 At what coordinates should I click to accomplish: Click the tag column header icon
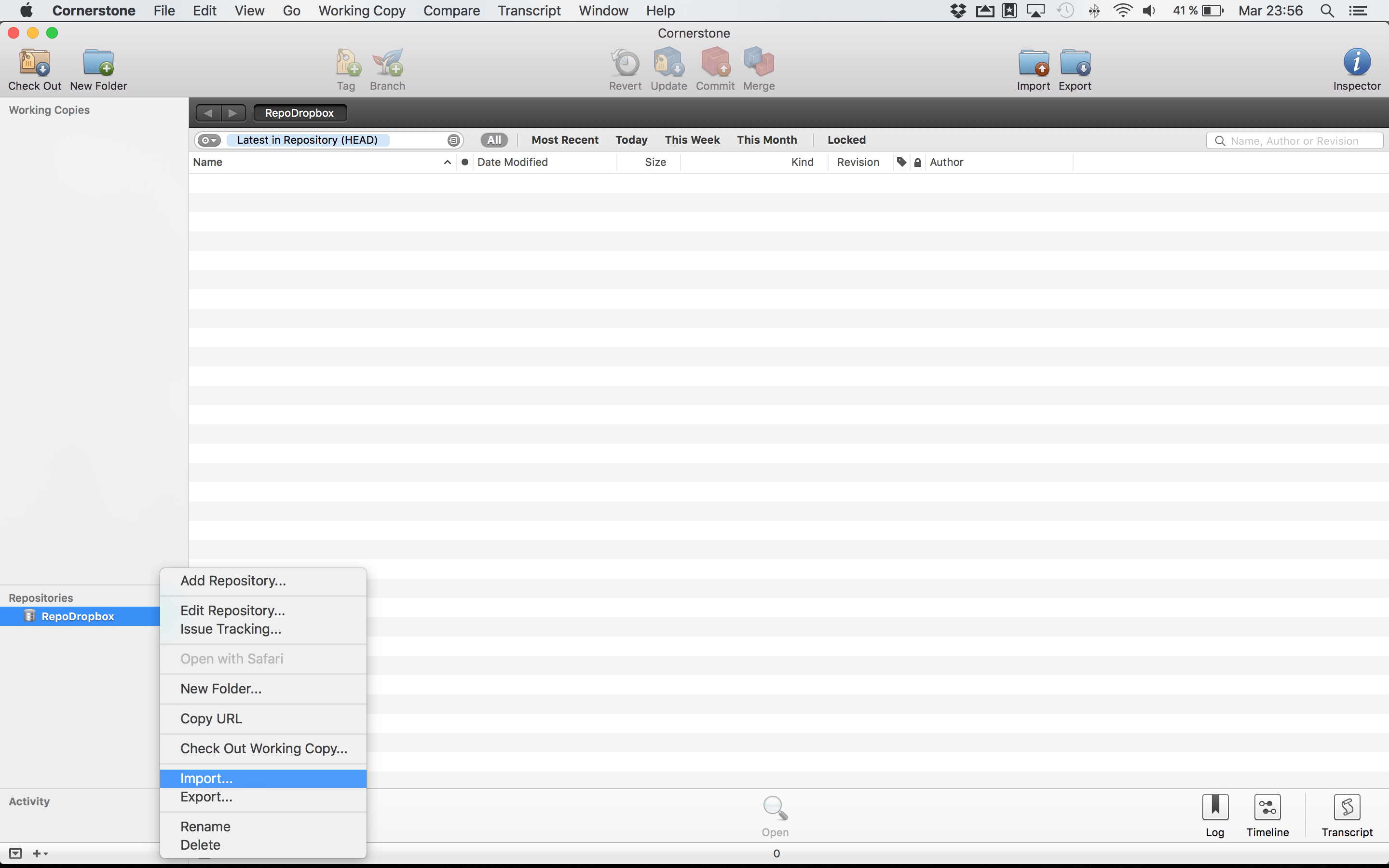[x=902, y=163]
